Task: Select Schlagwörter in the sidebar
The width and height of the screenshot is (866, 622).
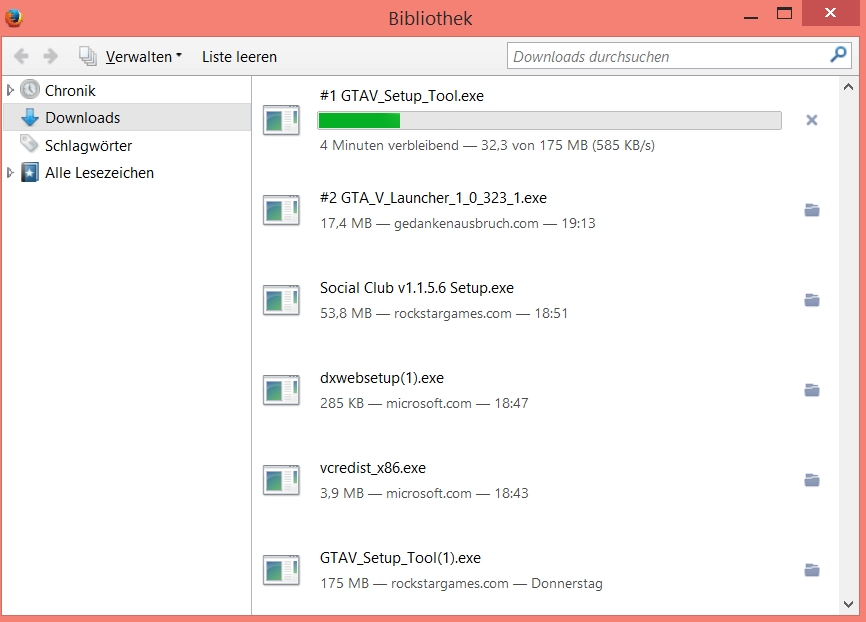Action: [x=88, y=145]
